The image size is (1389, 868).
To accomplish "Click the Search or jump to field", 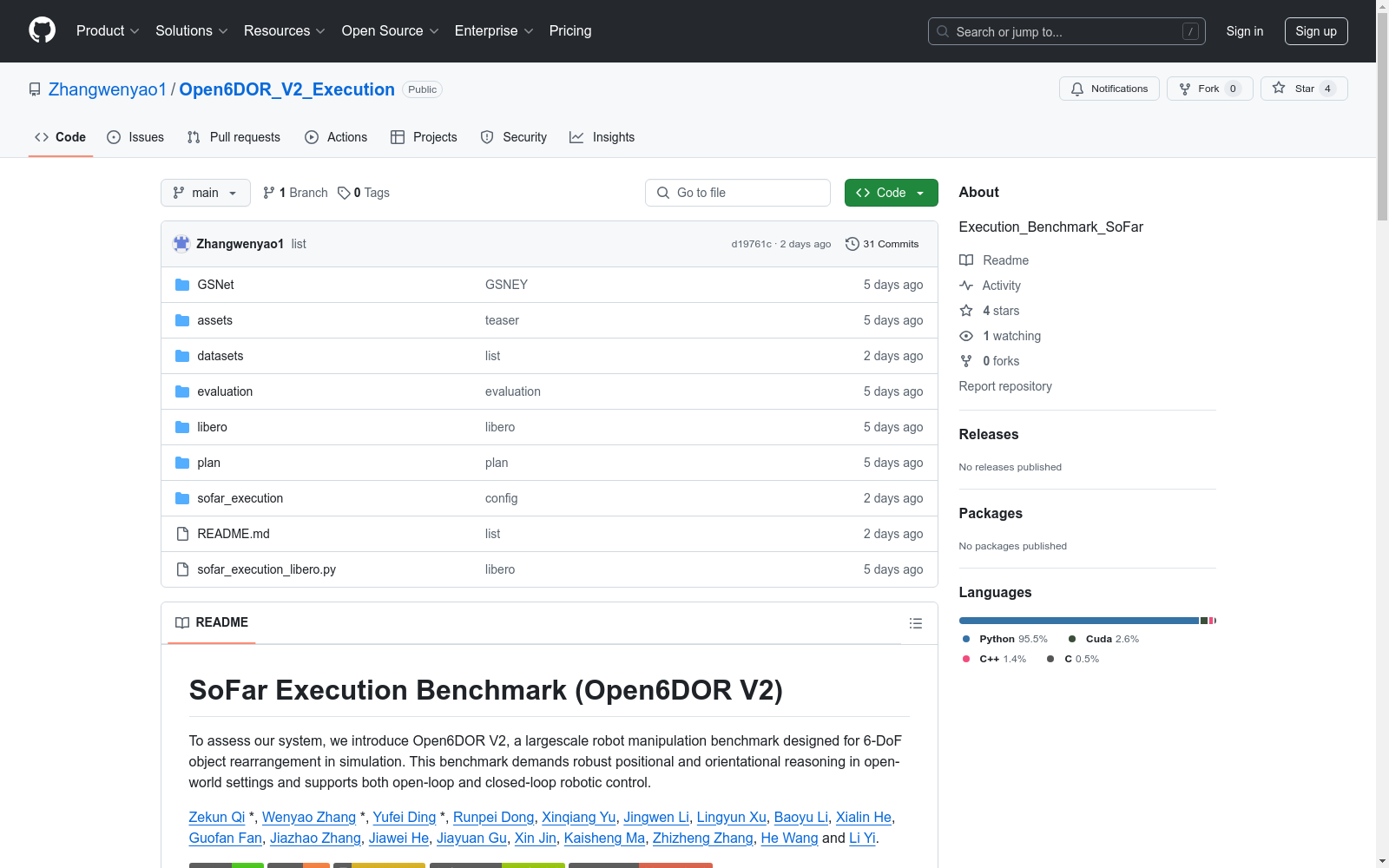I will pos(1067,31).
